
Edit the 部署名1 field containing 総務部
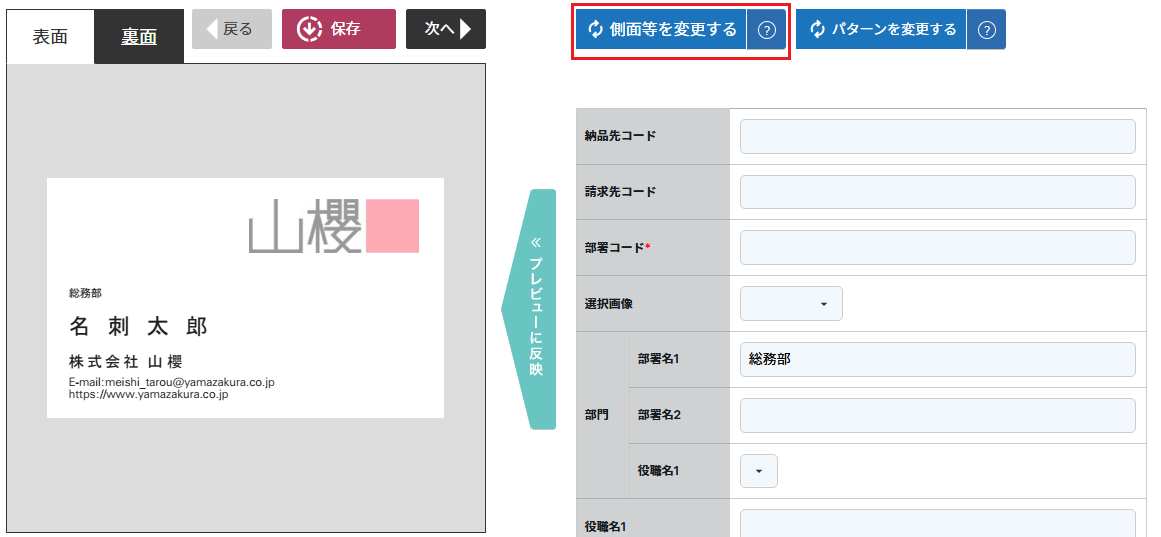click(937, 359)
